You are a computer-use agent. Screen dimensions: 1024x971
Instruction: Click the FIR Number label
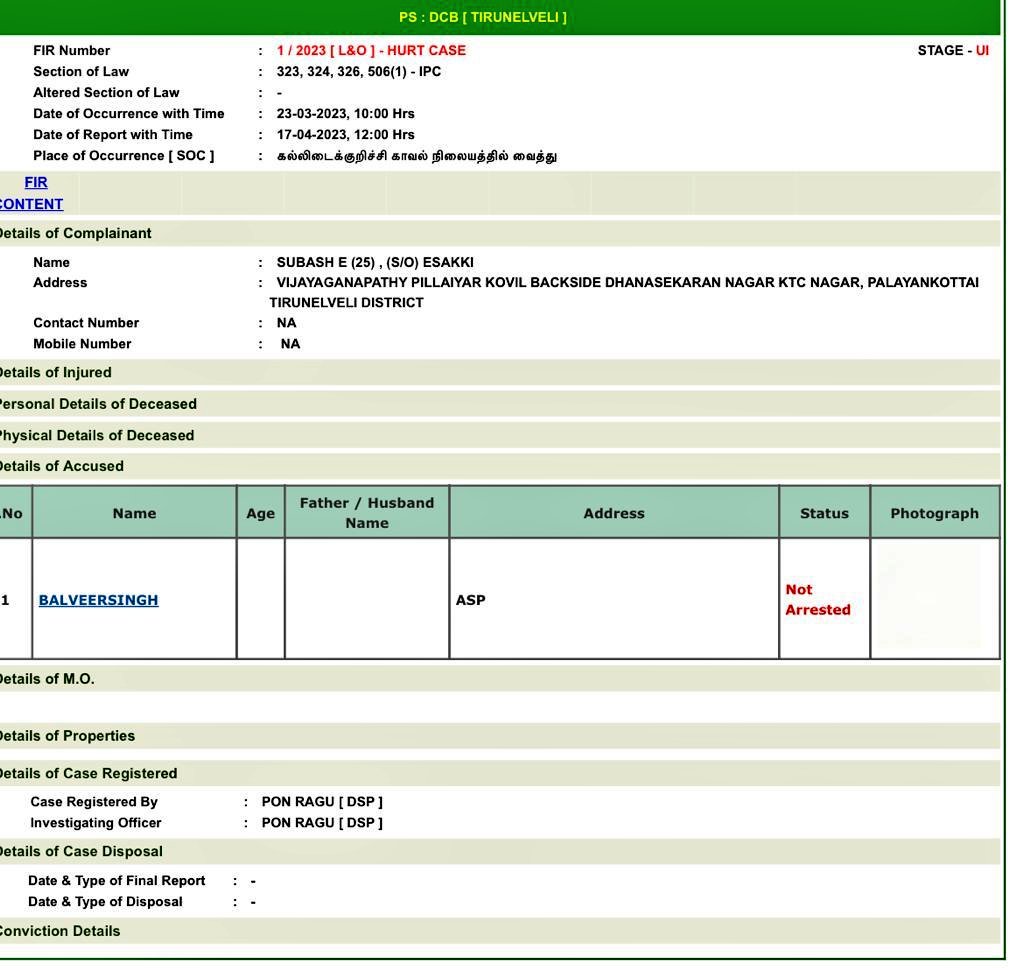coord(71,50)
